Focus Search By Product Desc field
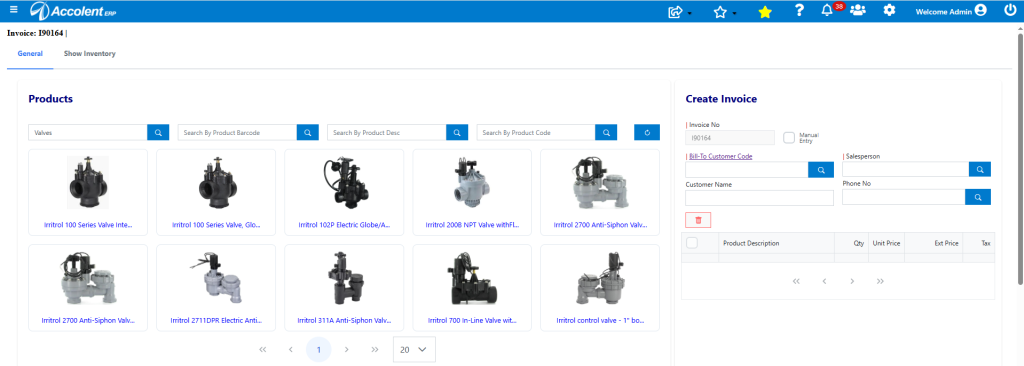Screen dimensions: 1024x366 pyautogui.click(x=387, y=133)
